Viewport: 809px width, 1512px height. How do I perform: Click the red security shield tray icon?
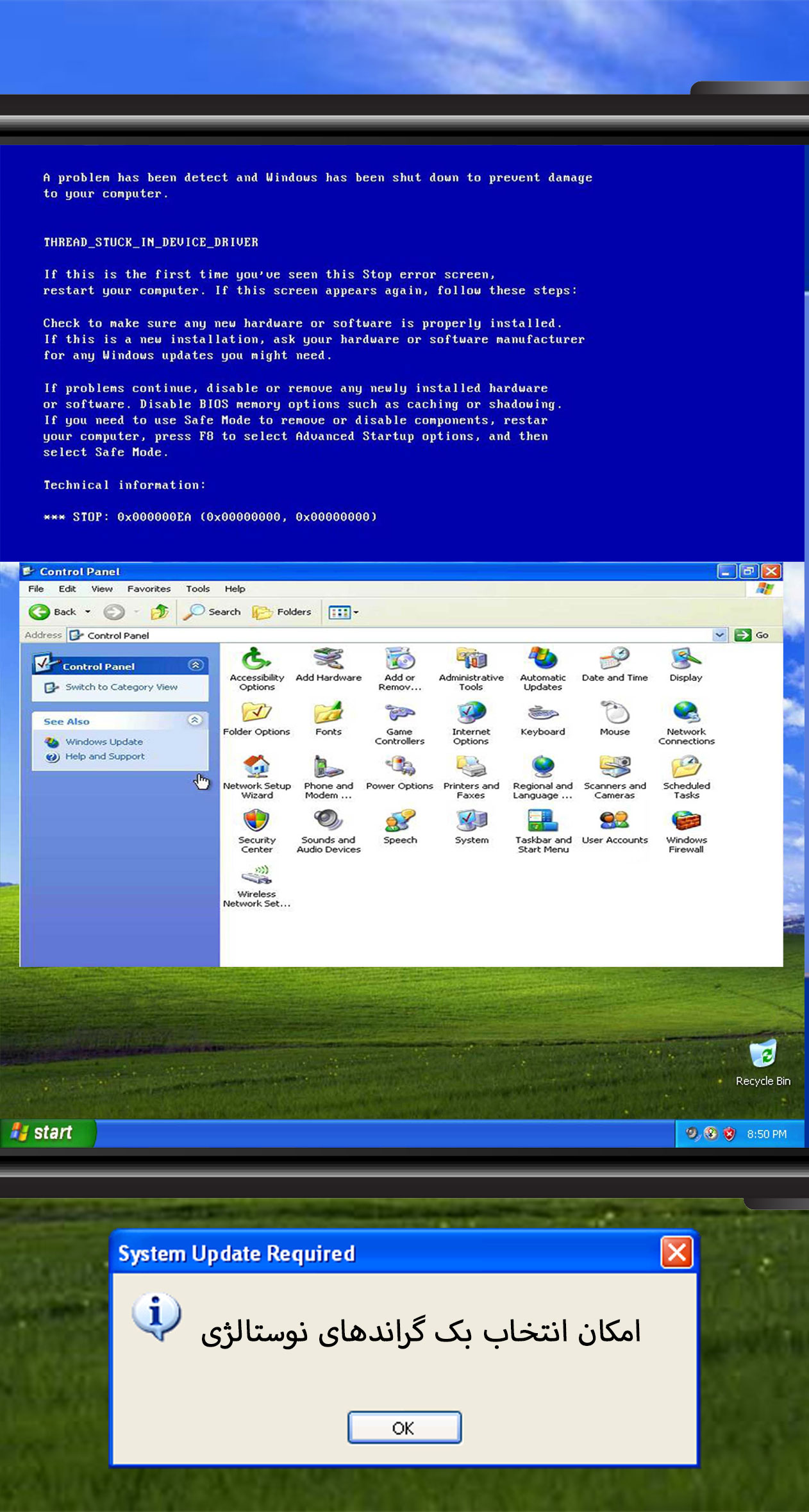(x=729, y=1134)
